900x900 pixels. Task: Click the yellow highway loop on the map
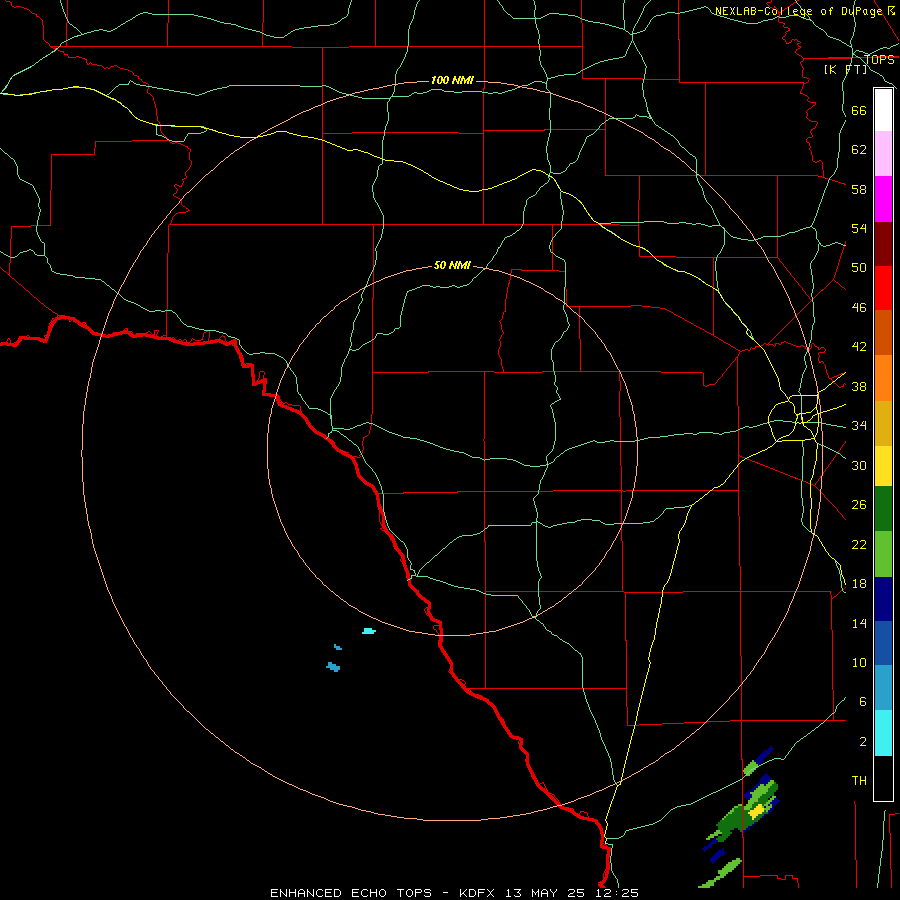pyautogui.click(x=794, y=418)
